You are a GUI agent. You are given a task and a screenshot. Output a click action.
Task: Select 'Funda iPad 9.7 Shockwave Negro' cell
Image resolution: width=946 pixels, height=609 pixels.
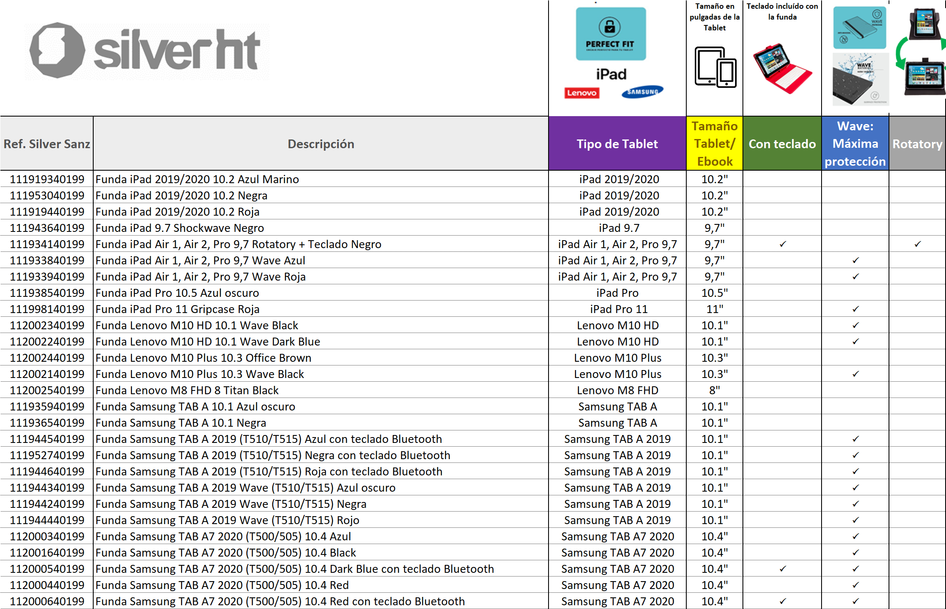click(321, 228)
